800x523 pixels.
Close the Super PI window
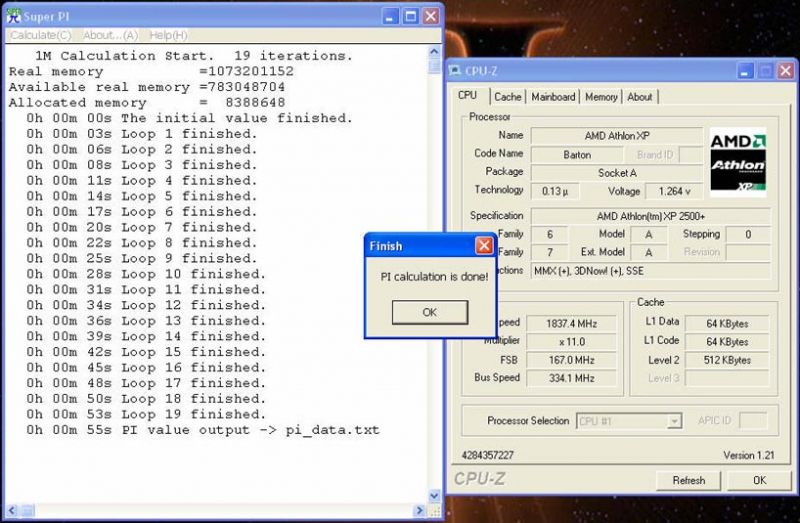(431, 16)
